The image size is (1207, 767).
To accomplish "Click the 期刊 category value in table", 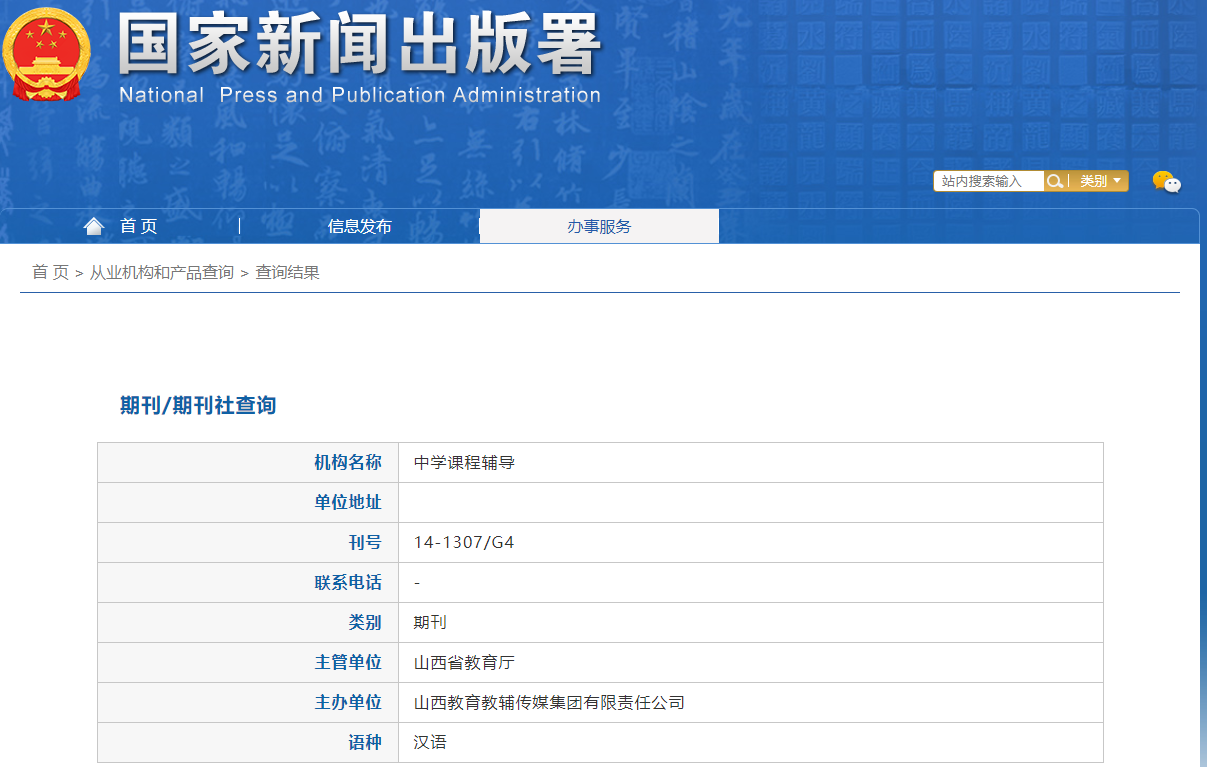I will tap(430, 622).
